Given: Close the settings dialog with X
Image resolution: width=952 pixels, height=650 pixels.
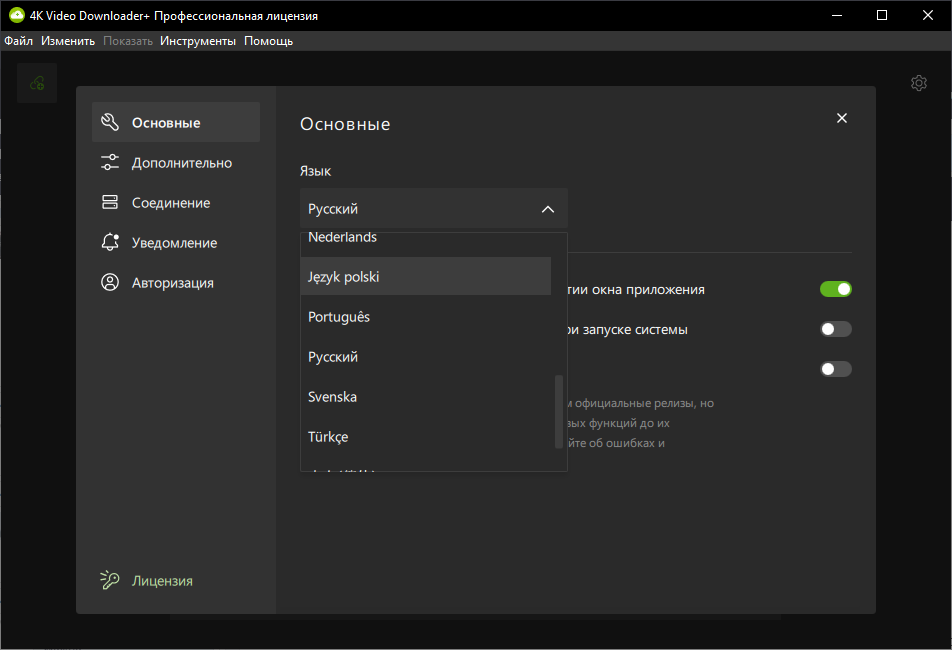Looking at the screenshot, I should pyautogui.click(x=842, y=118).
